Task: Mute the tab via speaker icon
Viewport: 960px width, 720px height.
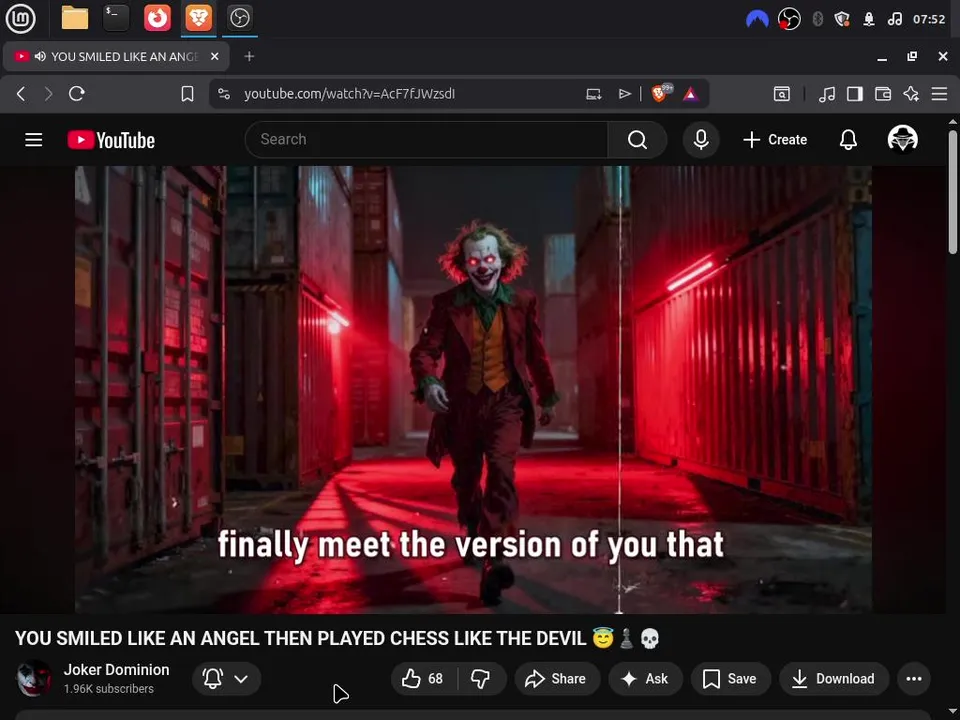Action: [x=40, y=56]
